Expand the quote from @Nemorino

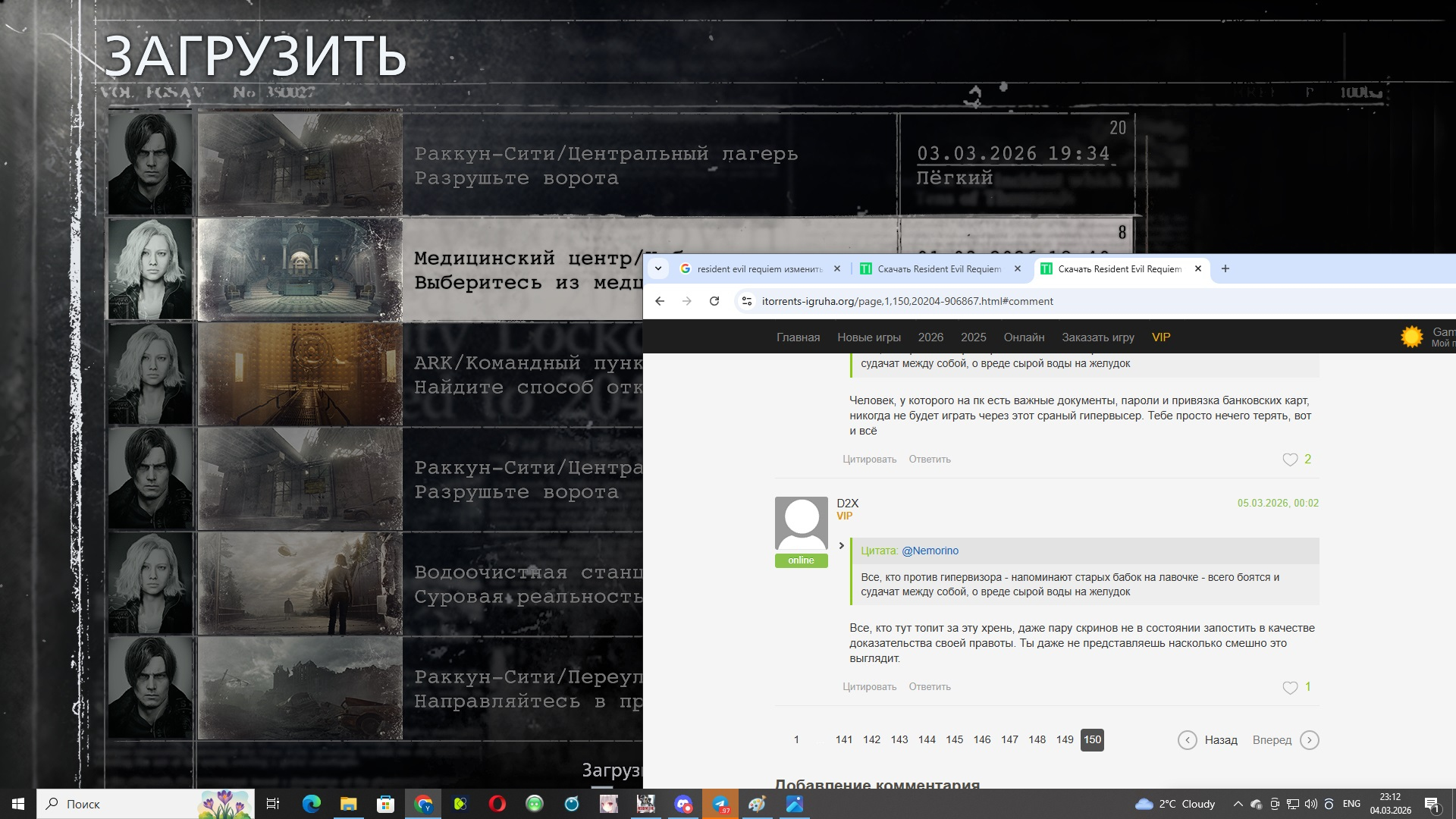pos(841,545)
